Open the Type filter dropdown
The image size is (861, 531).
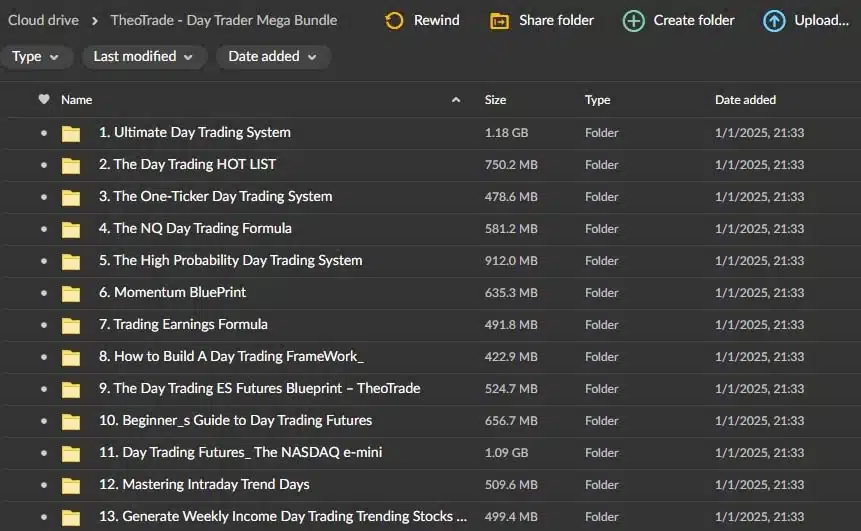(x=36, y=57)
